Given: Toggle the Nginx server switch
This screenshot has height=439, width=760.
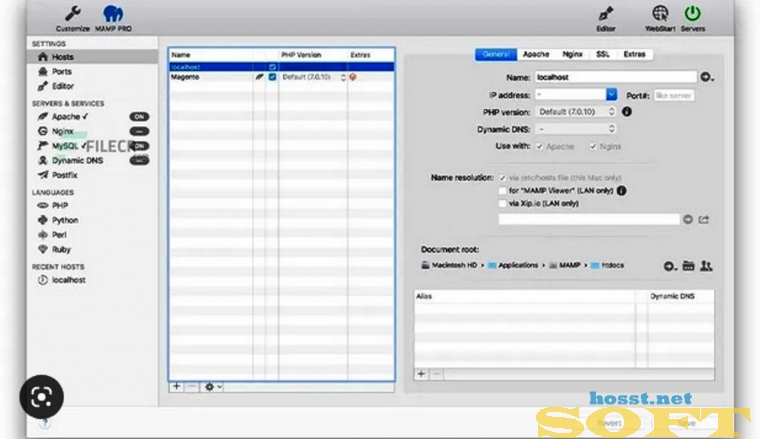Looking at the screenshot, I should (x=139, y=131).
